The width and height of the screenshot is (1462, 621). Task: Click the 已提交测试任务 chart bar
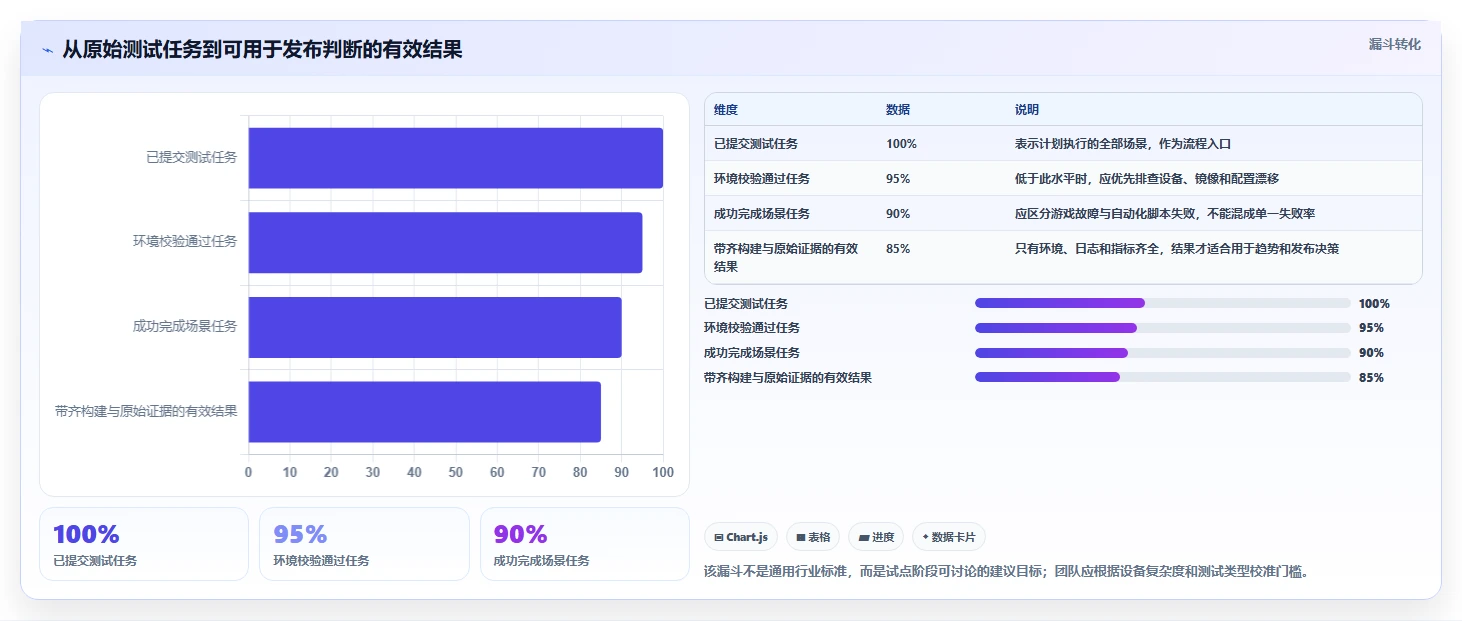tap(455, 158)
